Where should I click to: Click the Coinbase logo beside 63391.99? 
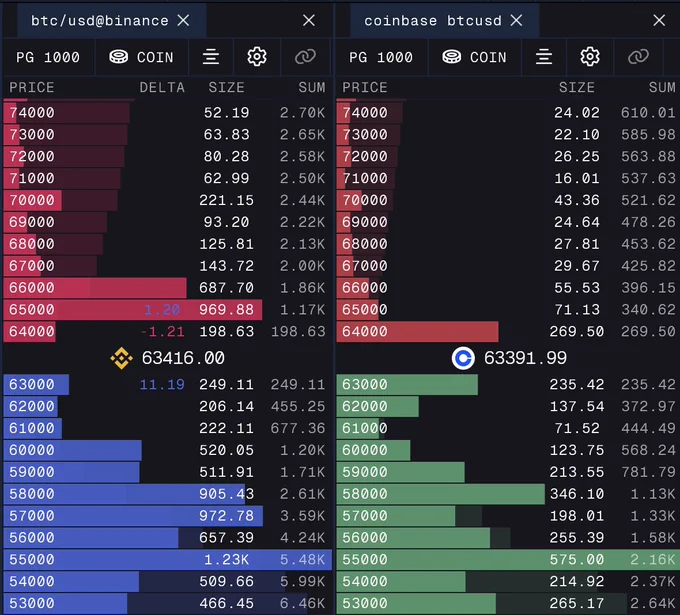tap(463, 358)
